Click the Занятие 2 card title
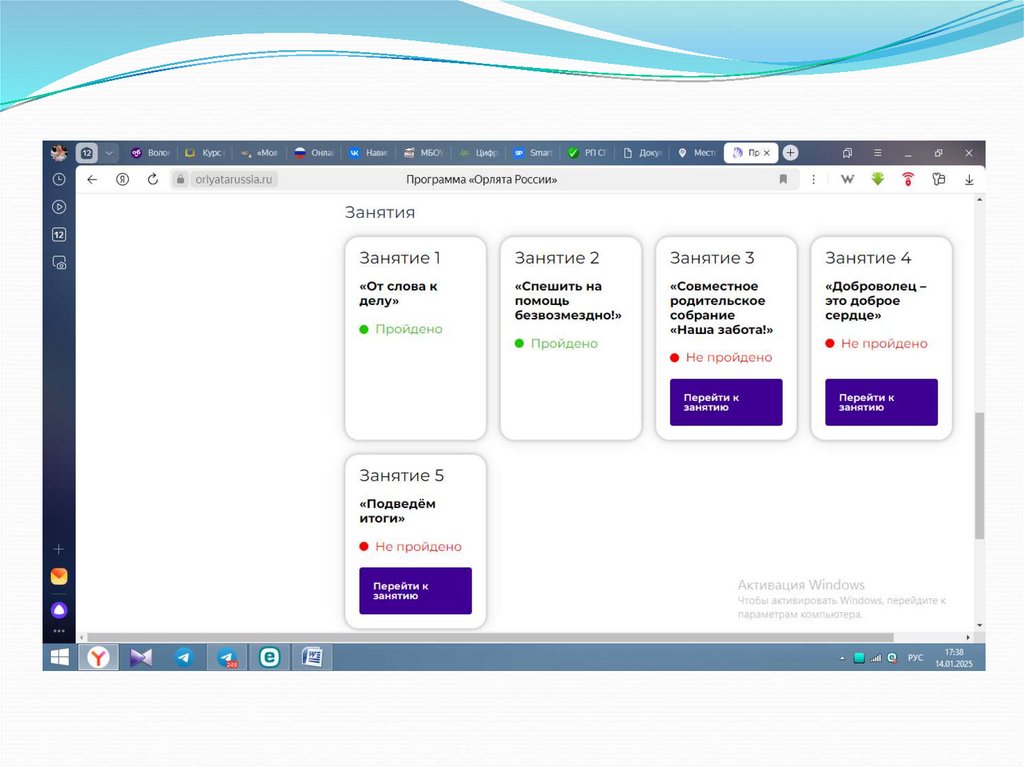 [556, 258]
